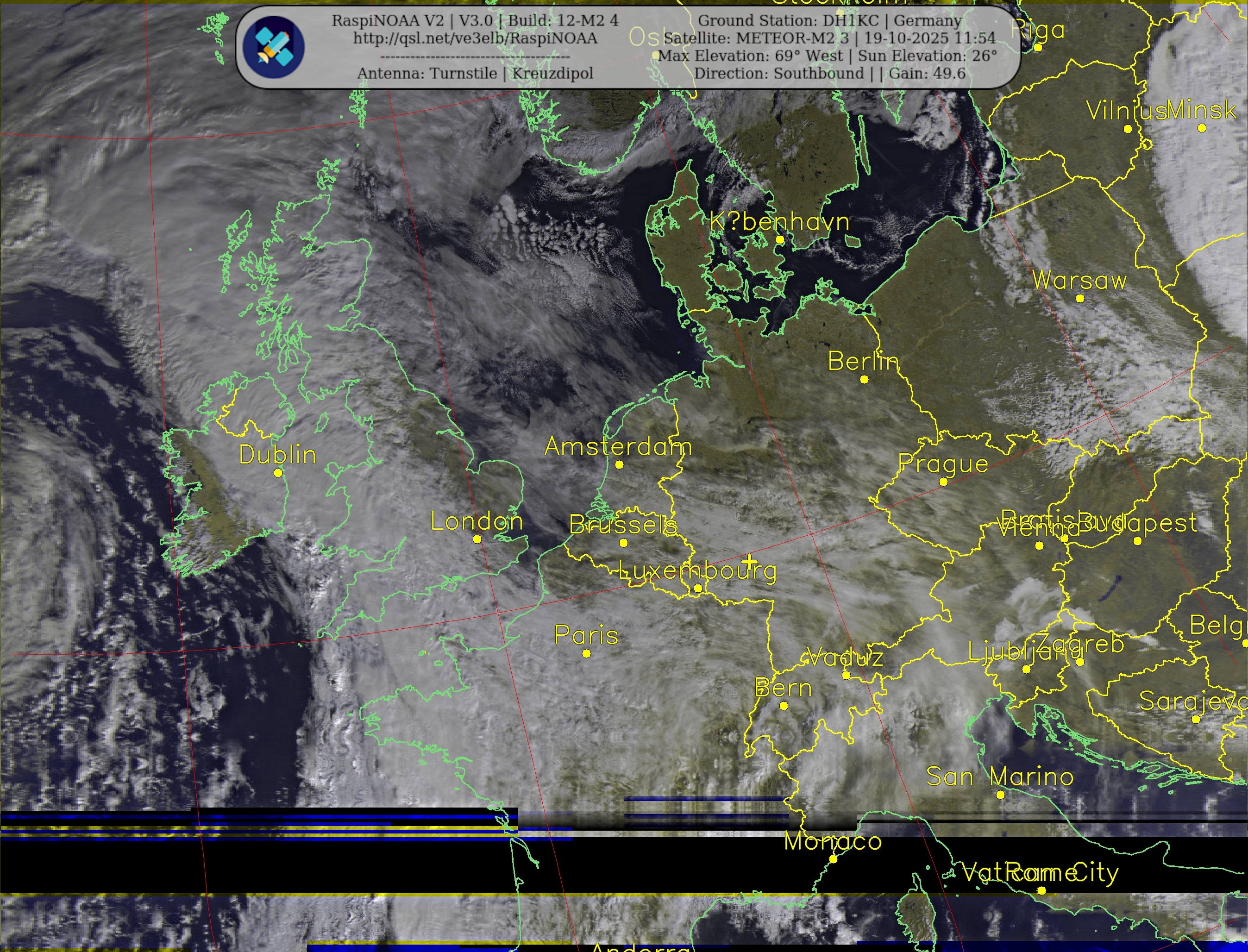Viewport: 1248px width, 952px height.
Task: Click the London city marker dot
Action: pyautogui.click(x=477, y=539)
